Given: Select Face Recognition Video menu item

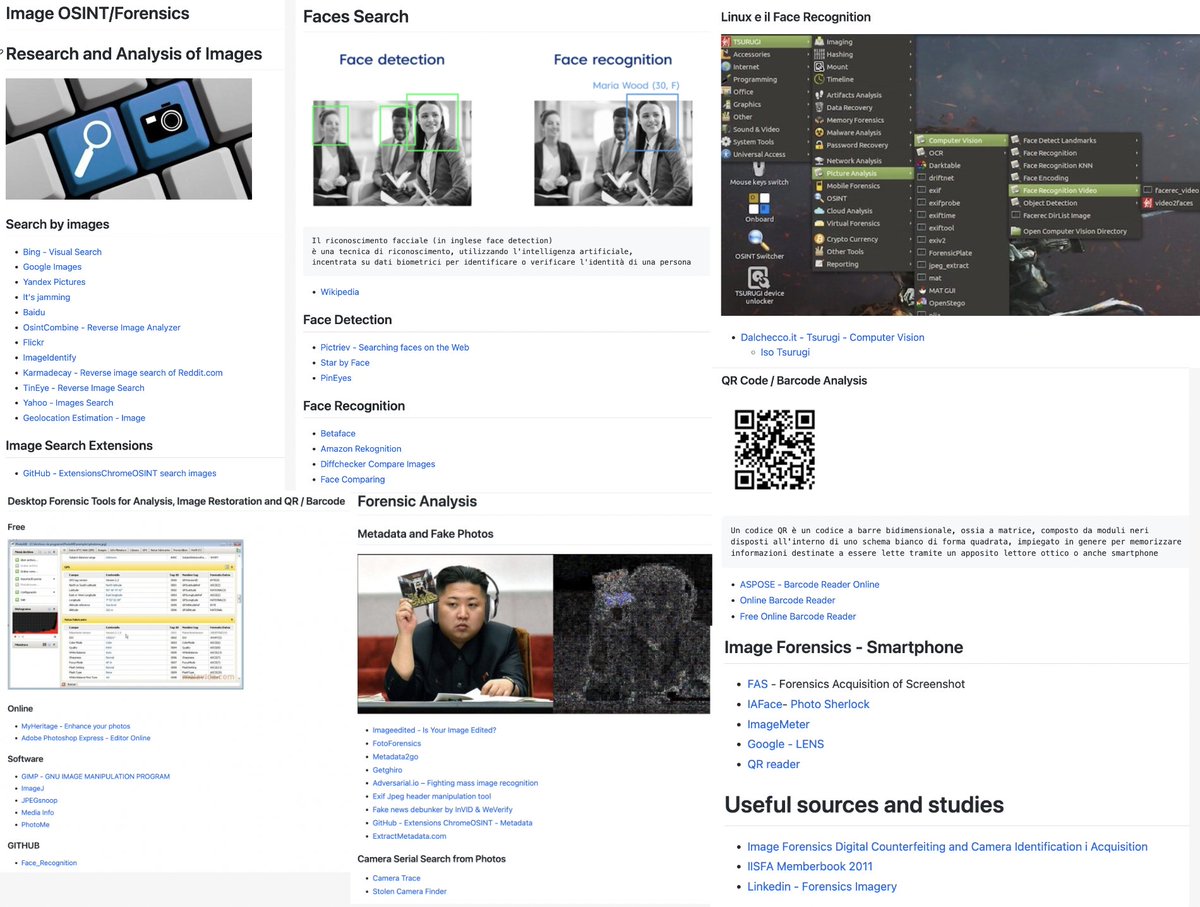Looking at the screenshot, I should point(1074,190).
